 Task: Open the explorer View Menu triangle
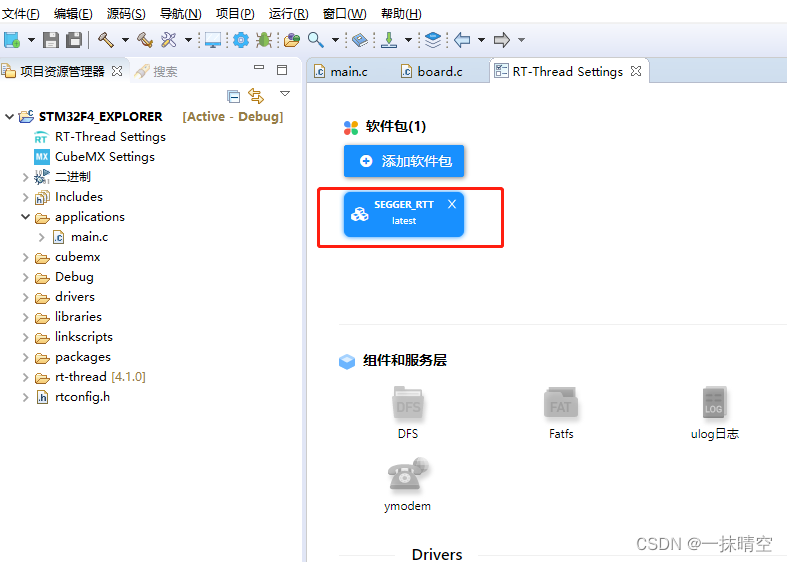click(285, 93)
